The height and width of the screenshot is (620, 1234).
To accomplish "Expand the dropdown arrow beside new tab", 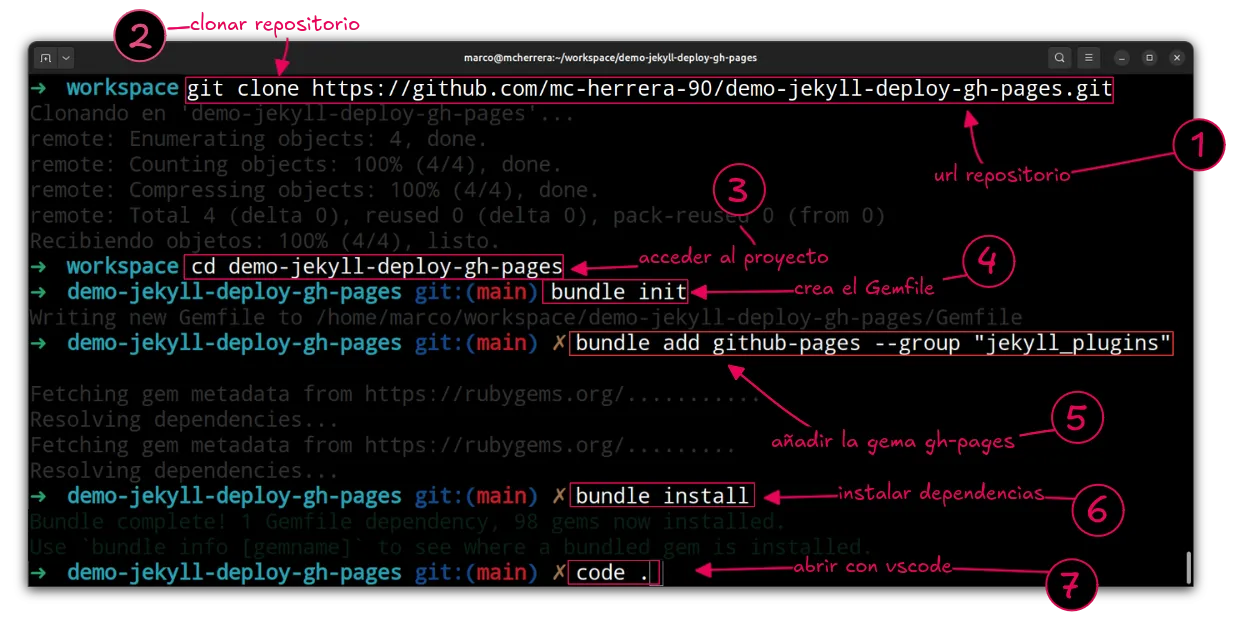I will [66, 57].
